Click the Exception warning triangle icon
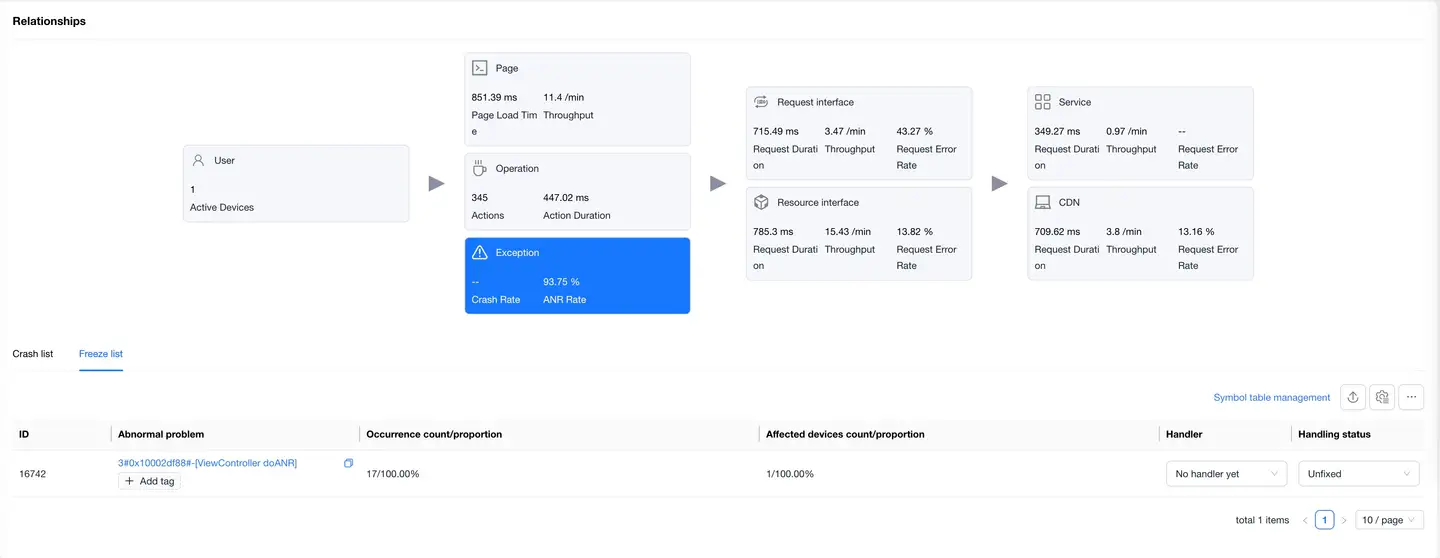This screenshot has height=558, width=1440. pos(480,253)
